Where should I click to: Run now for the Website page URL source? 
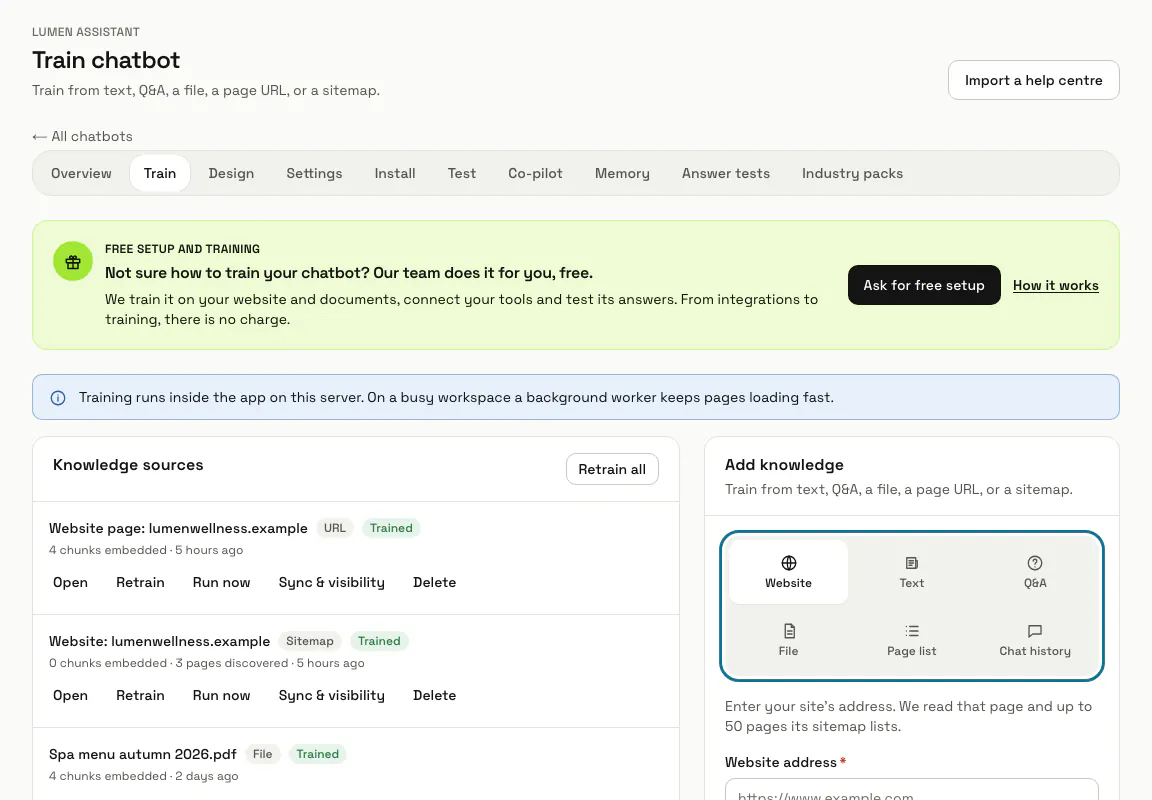coord(222,583)
